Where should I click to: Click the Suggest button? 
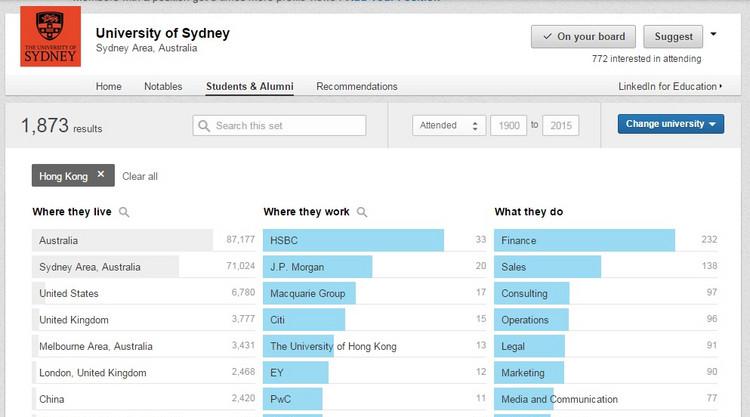coord(673,37)
